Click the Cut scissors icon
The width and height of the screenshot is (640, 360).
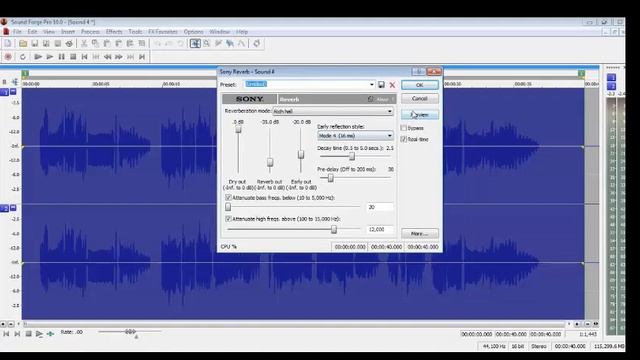click(x=84, y=43)
